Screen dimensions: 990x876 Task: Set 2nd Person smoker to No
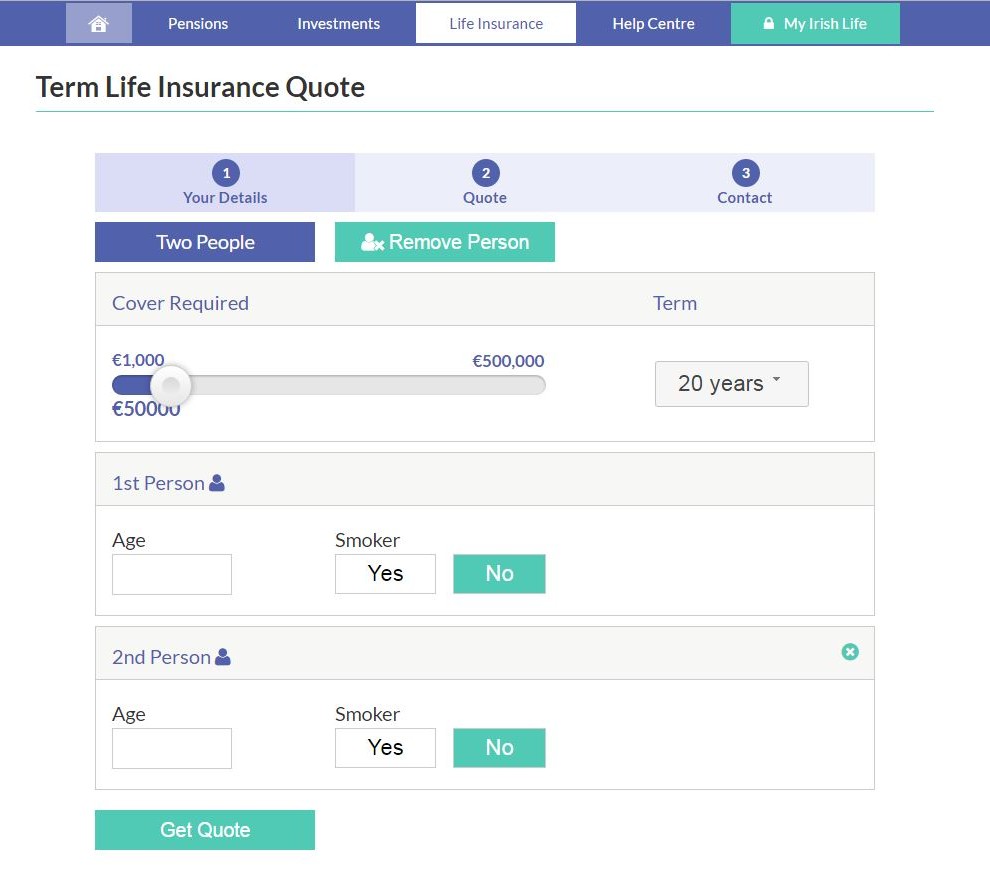[499, 748]
